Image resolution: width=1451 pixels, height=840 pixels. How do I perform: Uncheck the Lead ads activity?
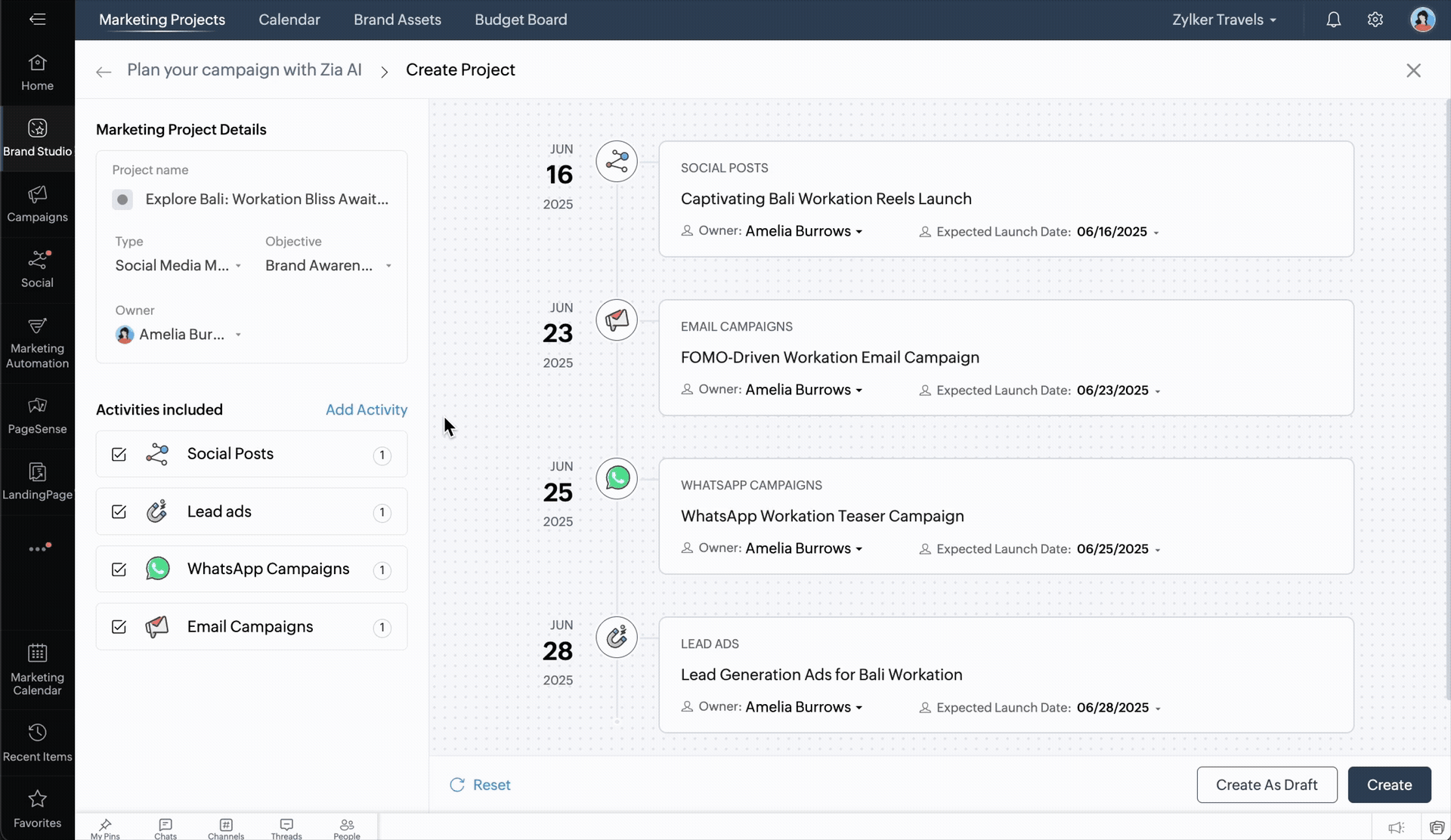click(119, 511)
